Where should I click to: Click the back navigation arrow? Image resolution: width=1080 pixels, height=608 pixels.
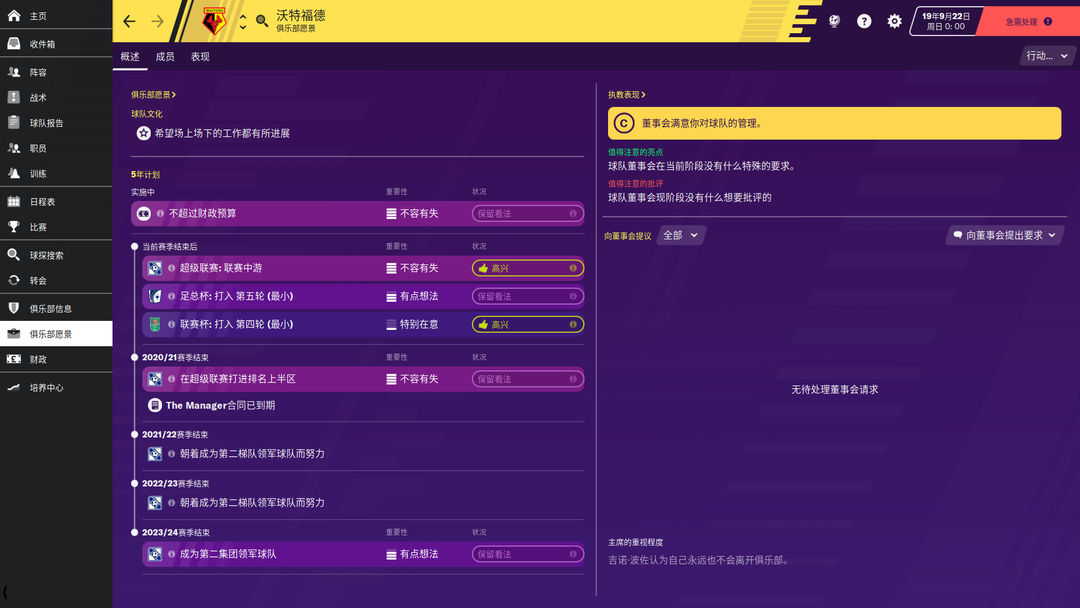tap(128, 20)
